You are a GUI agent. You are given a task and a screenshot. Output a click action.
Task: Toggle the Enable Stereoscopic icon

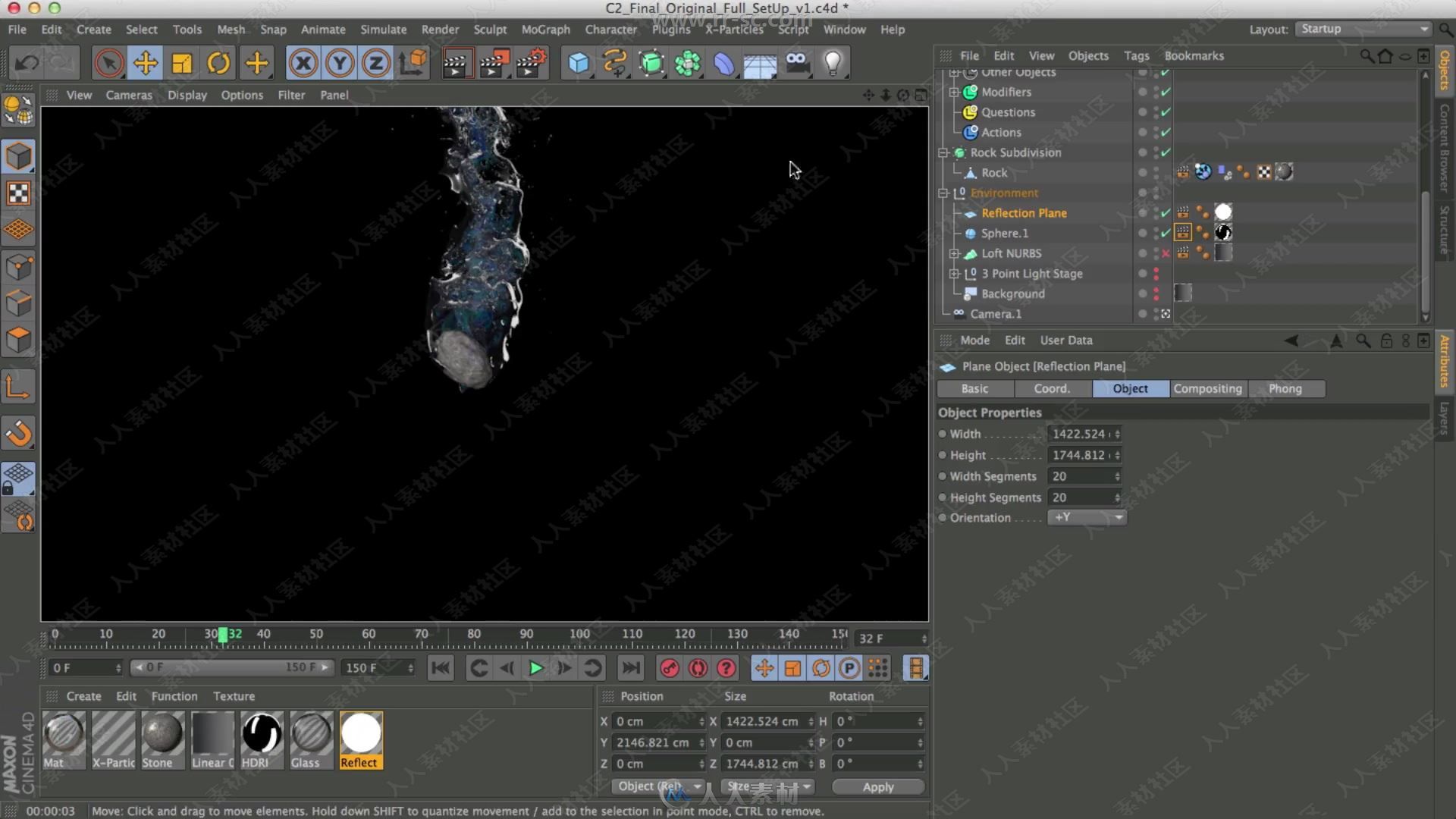797,63
